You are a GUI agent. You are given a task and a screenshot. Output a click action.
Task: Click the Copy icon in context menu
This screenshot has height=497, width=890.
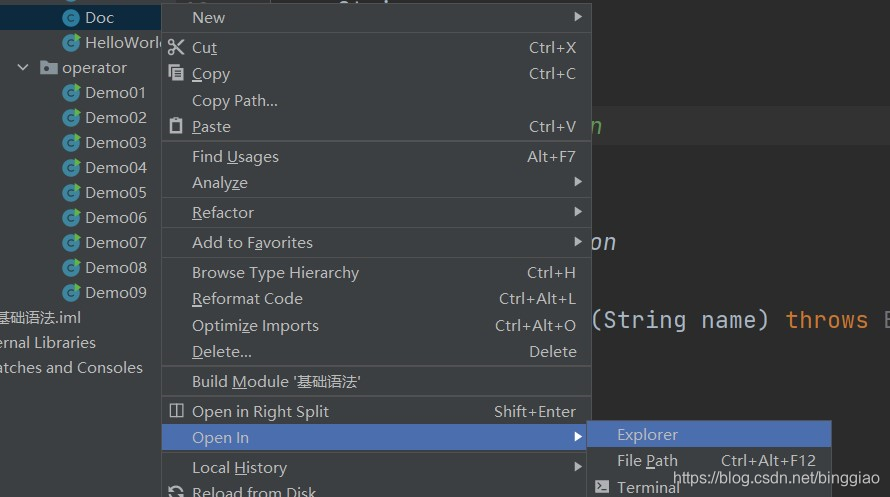point(176,73)
